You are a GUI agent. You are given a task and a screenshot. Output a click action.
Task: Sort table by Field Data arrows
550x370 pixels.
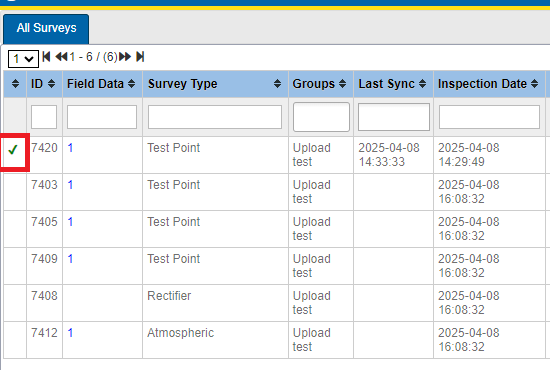click(132, 83)
